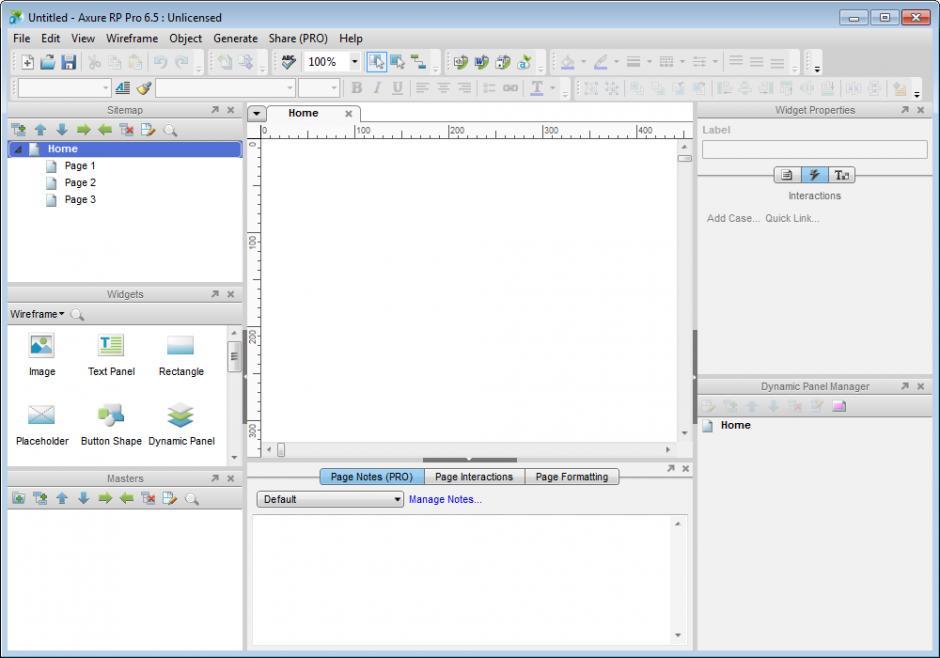Show the Interactions lightning tab in Widget Properties
Image resolution: width=940 pixels, height=658 pixels.
[x=814, y=175]
